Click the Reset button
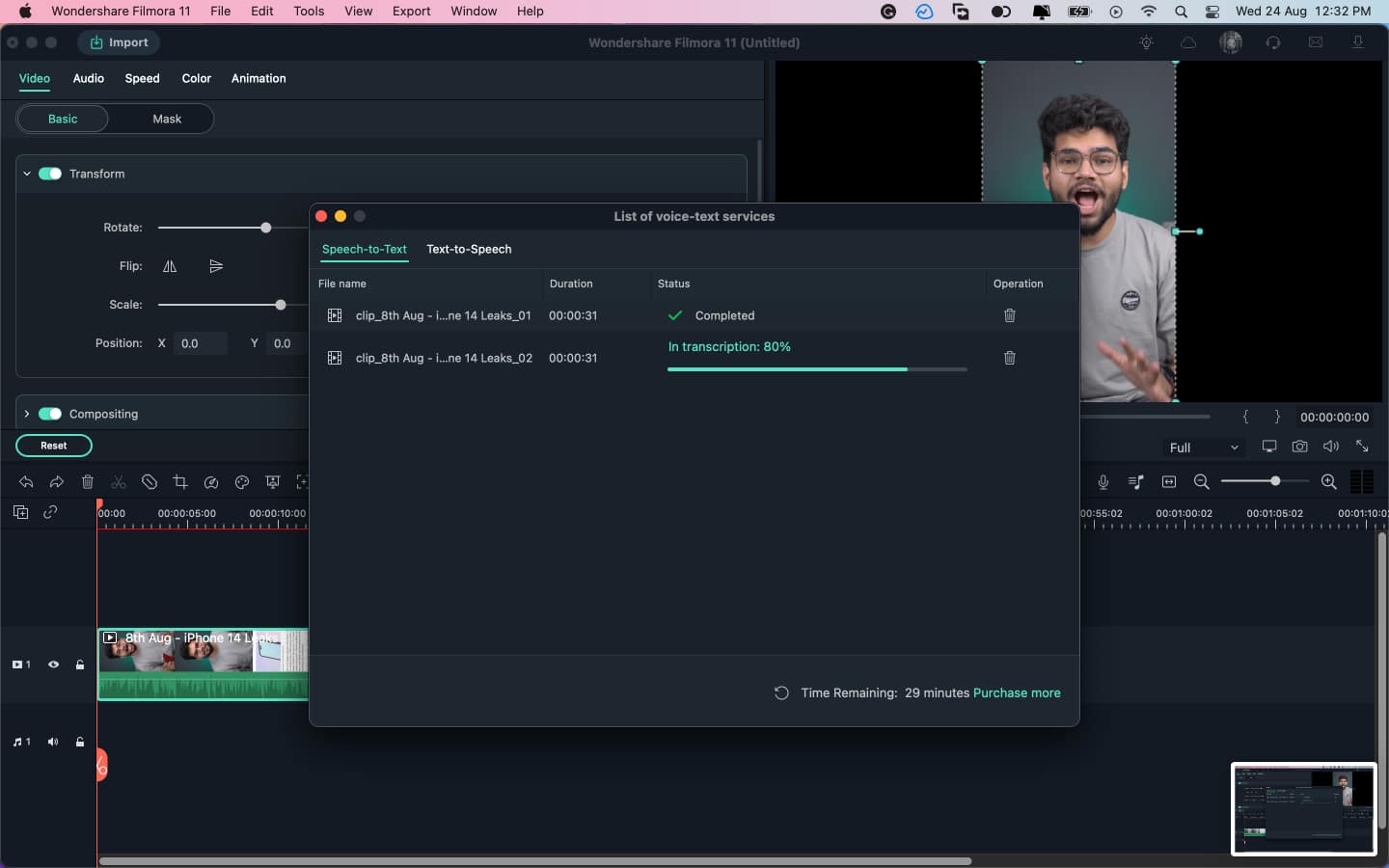1389x868 pixels. (54, 446)
